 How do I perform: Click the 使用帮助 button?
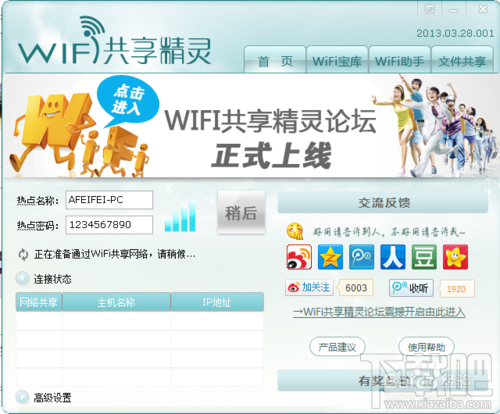427,347
